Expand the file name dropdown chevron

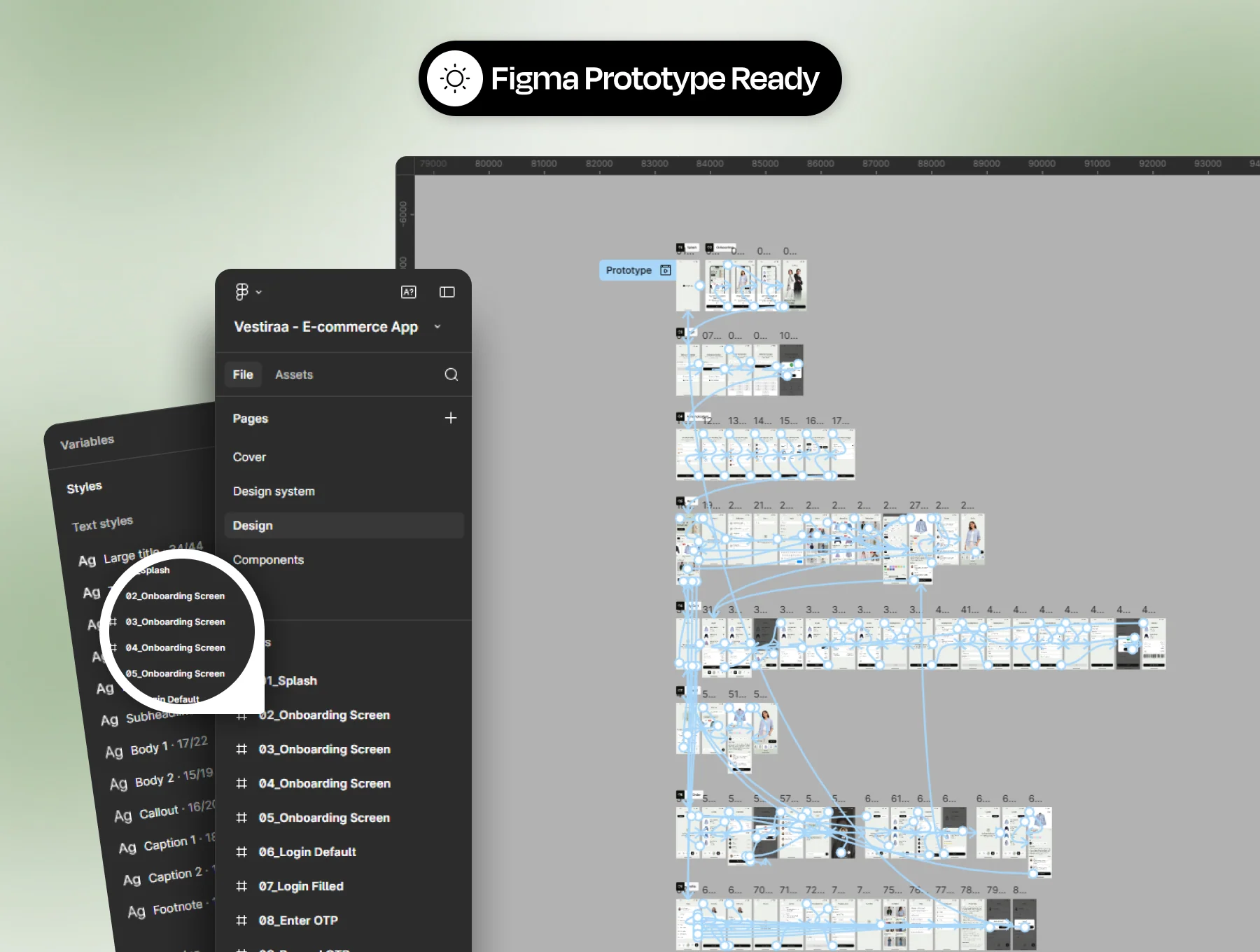pyautogui.click(x=437, y=327)
